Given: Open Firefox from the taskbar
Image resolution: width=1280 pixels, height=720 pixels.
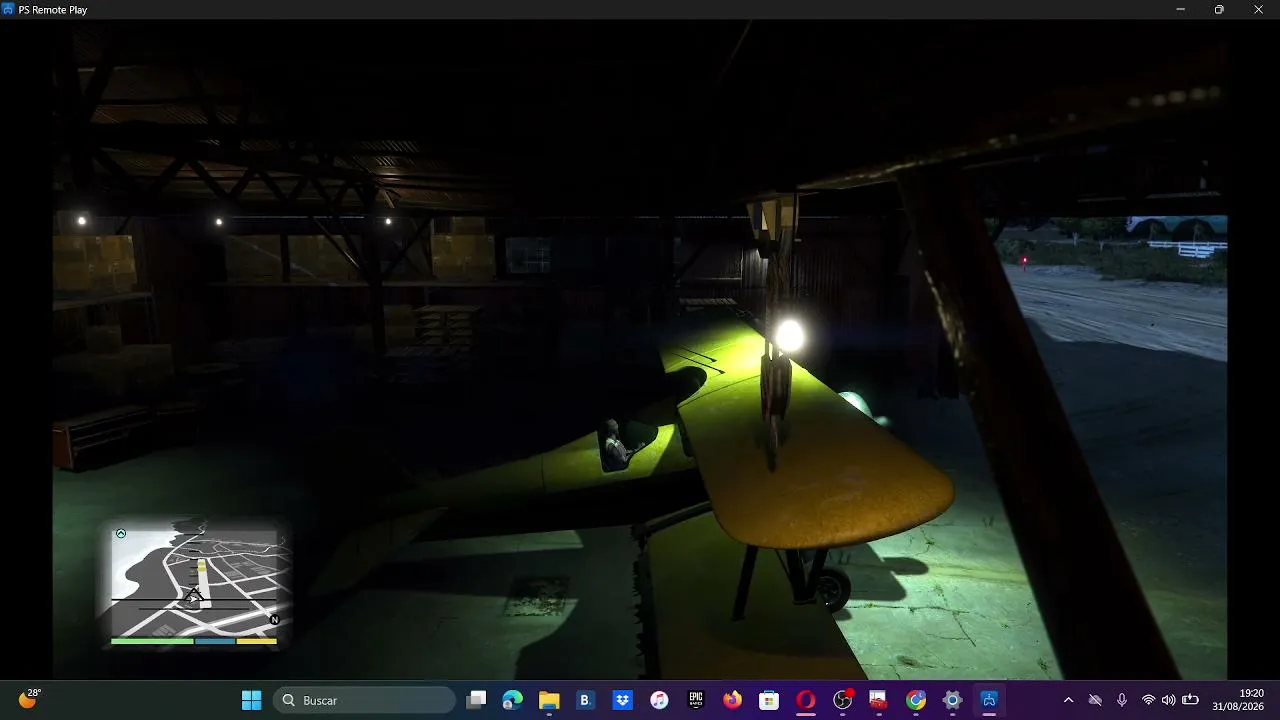Looking at the screenshot, I should click(733, 700).
